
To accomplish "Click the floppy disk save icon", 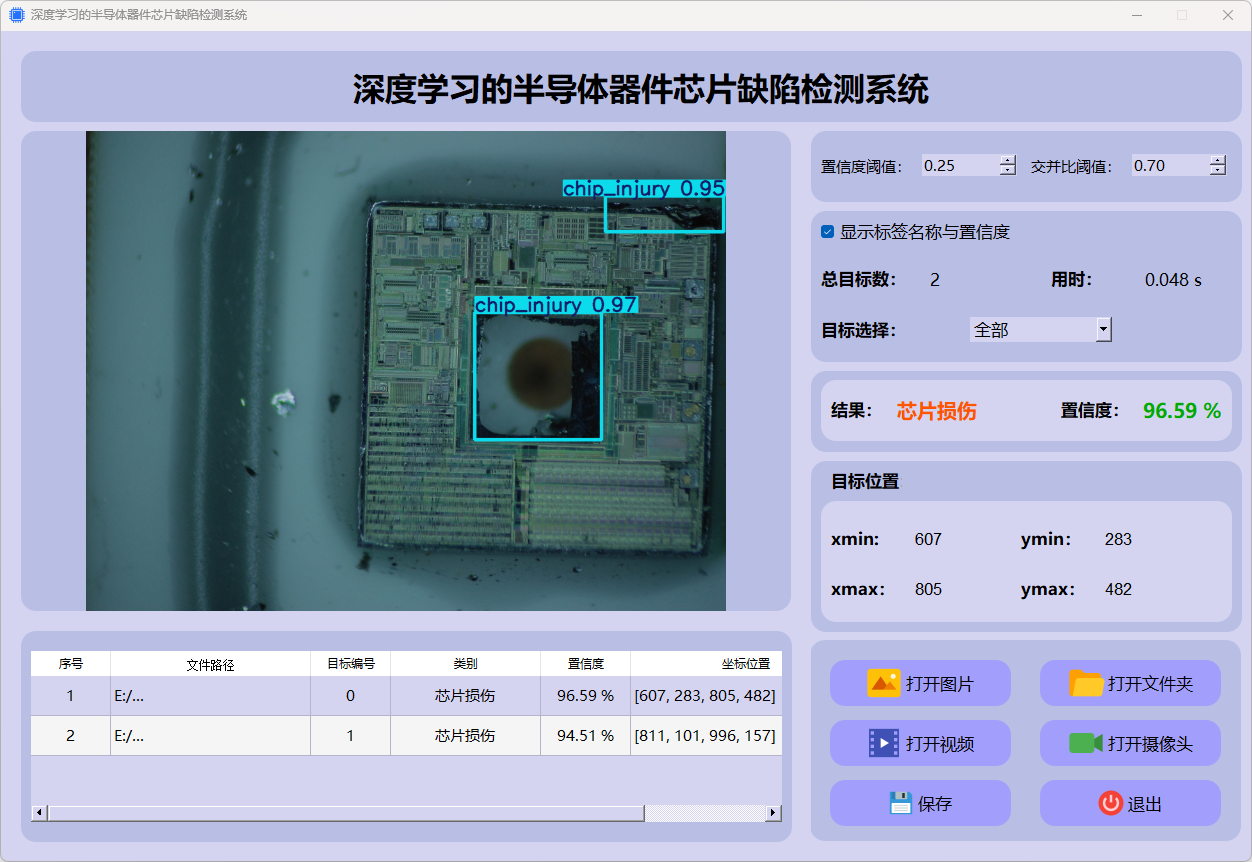I will [900, 803].
